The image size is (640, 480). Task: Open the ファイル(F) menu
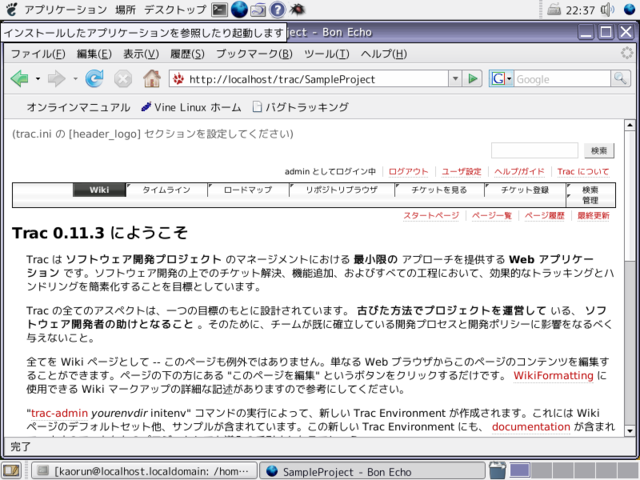(x=38, y=54)
